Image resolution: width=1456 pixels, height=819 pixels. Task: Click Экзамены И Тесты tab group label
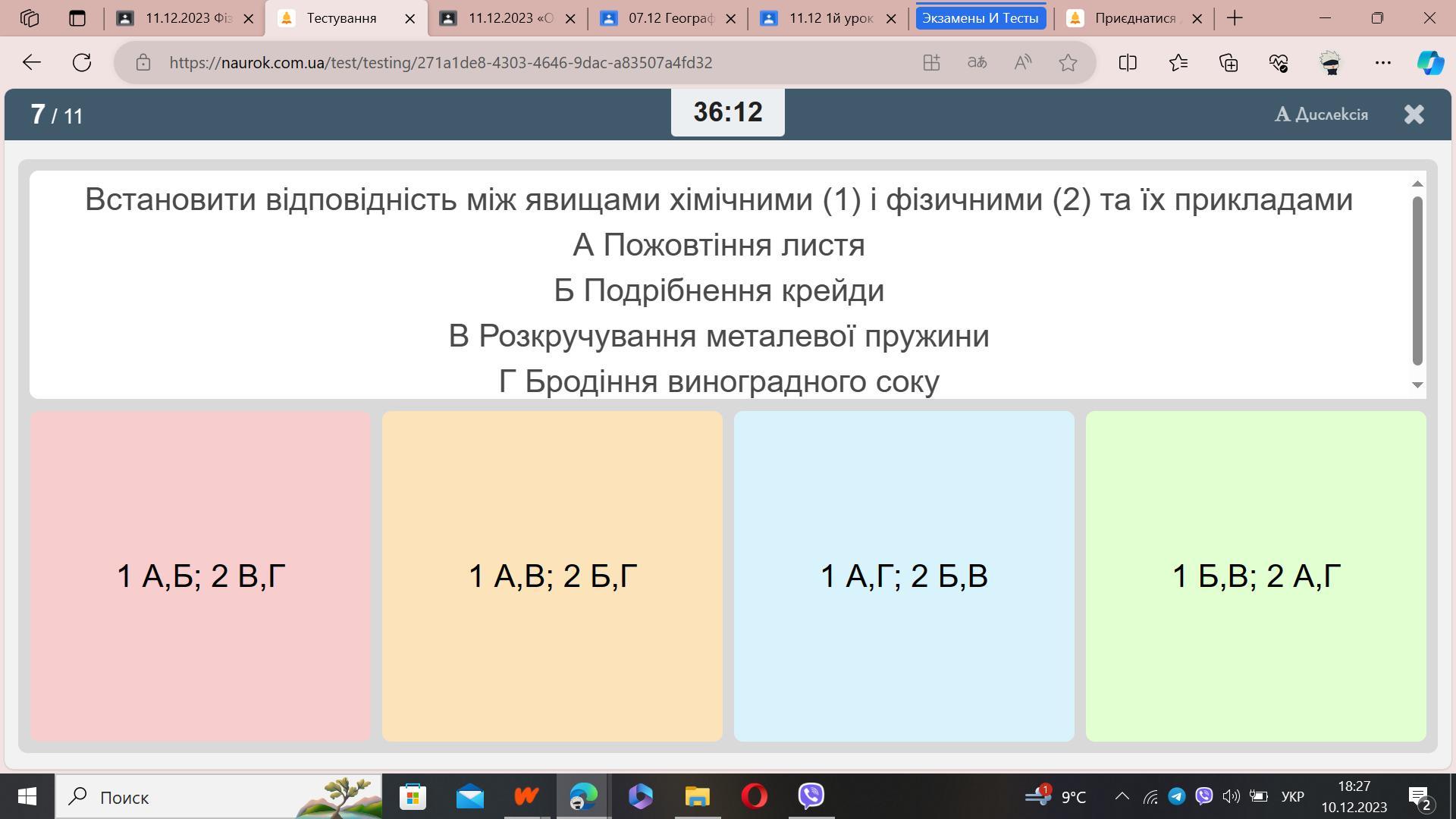coord(980,18)
